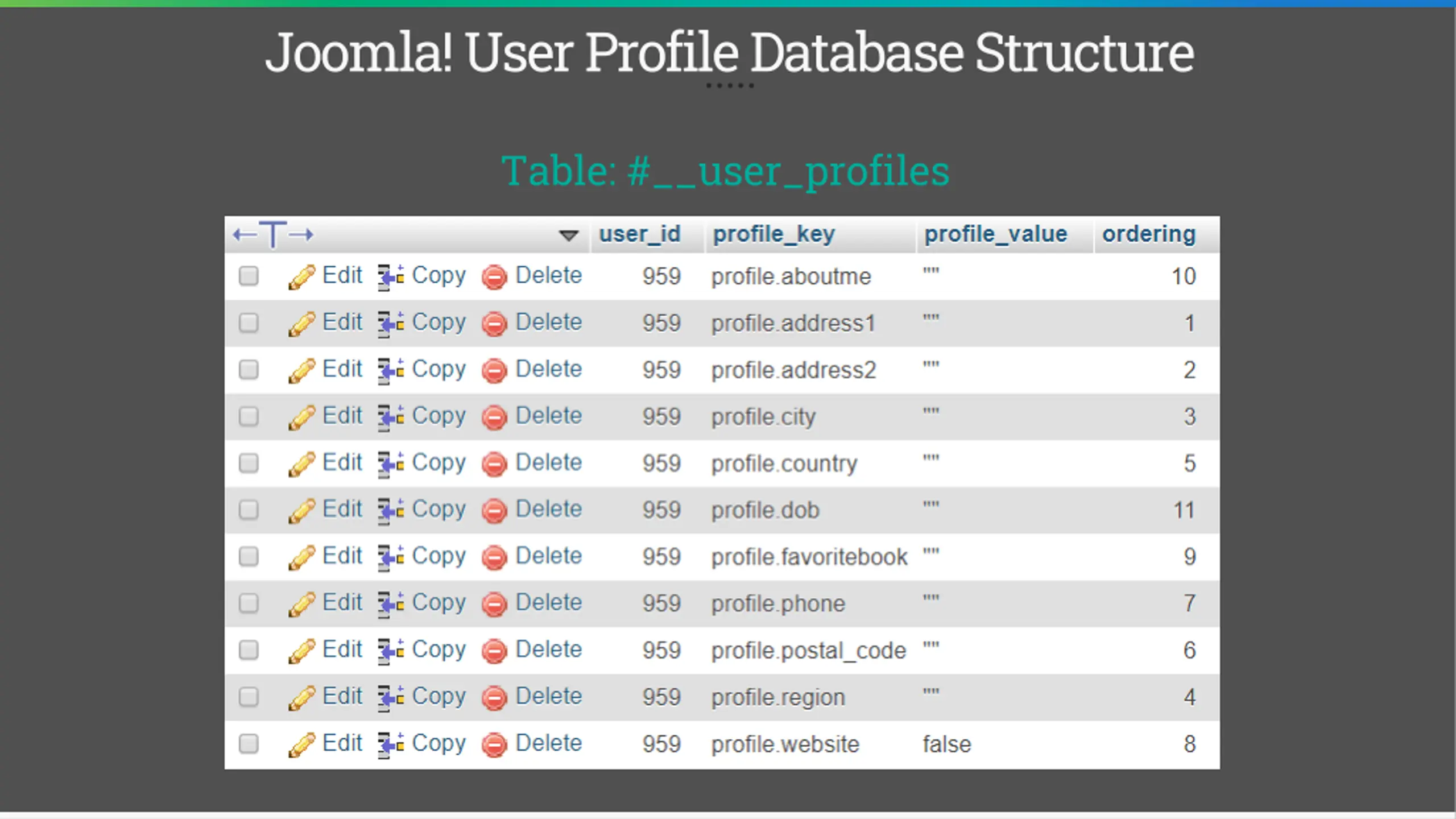The height and width of the screenshot is (819, 1456).
Task: Select the profile.city row checkbox
Action: coord(249,416)
